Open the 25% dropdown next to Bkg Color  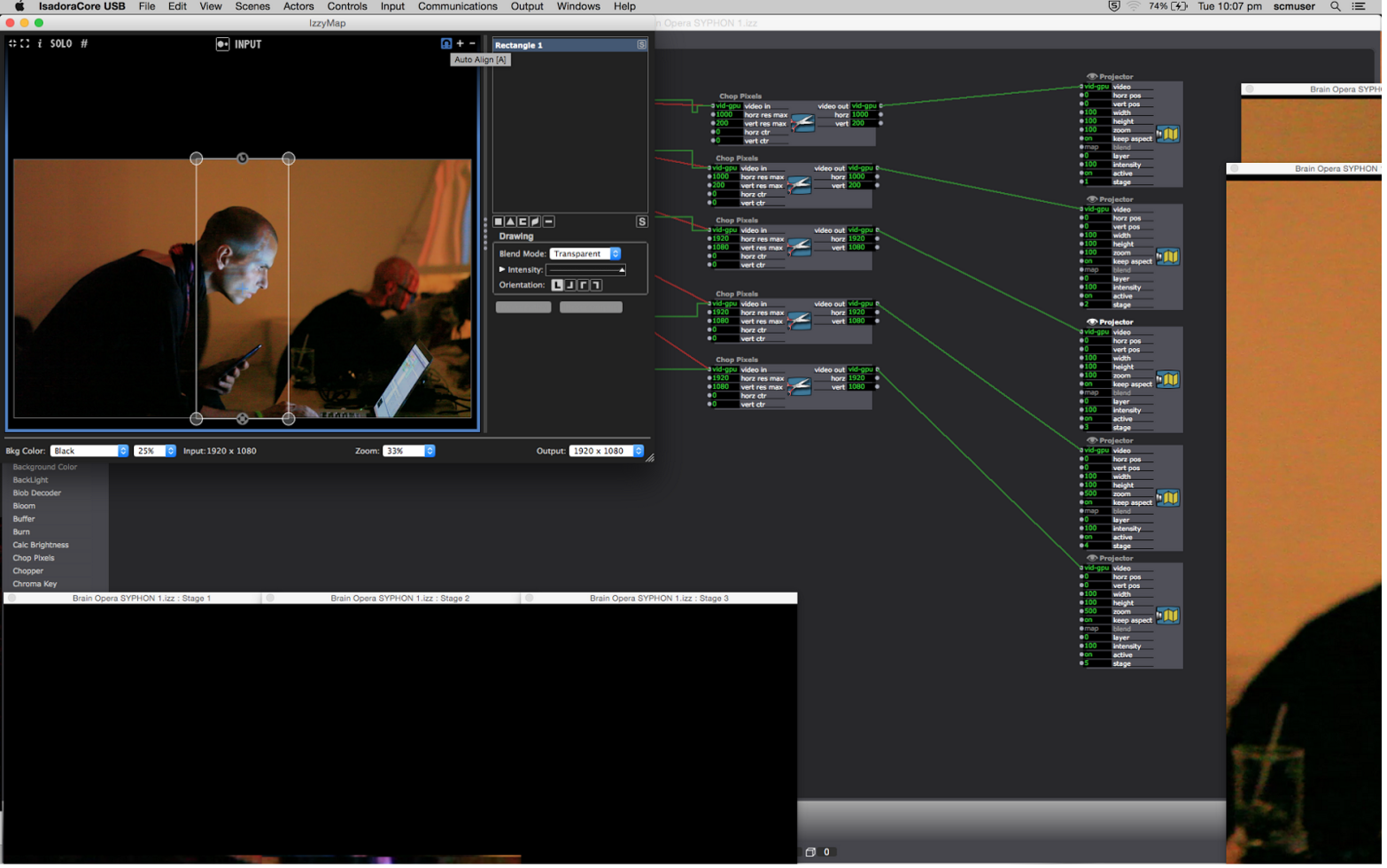pos(155,451)
